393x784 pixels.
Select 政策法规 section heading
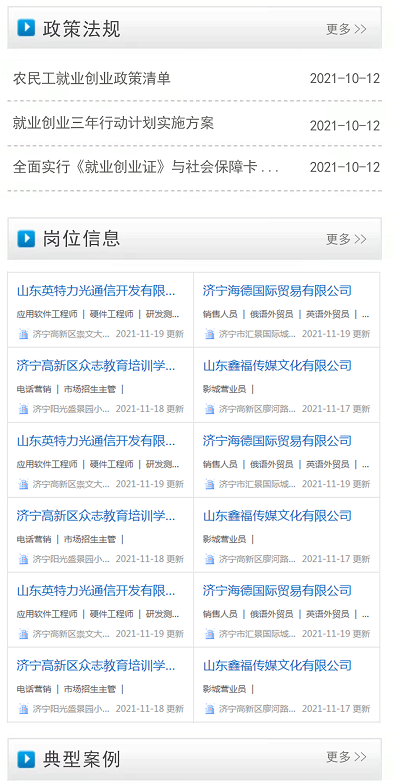point(82,29)
